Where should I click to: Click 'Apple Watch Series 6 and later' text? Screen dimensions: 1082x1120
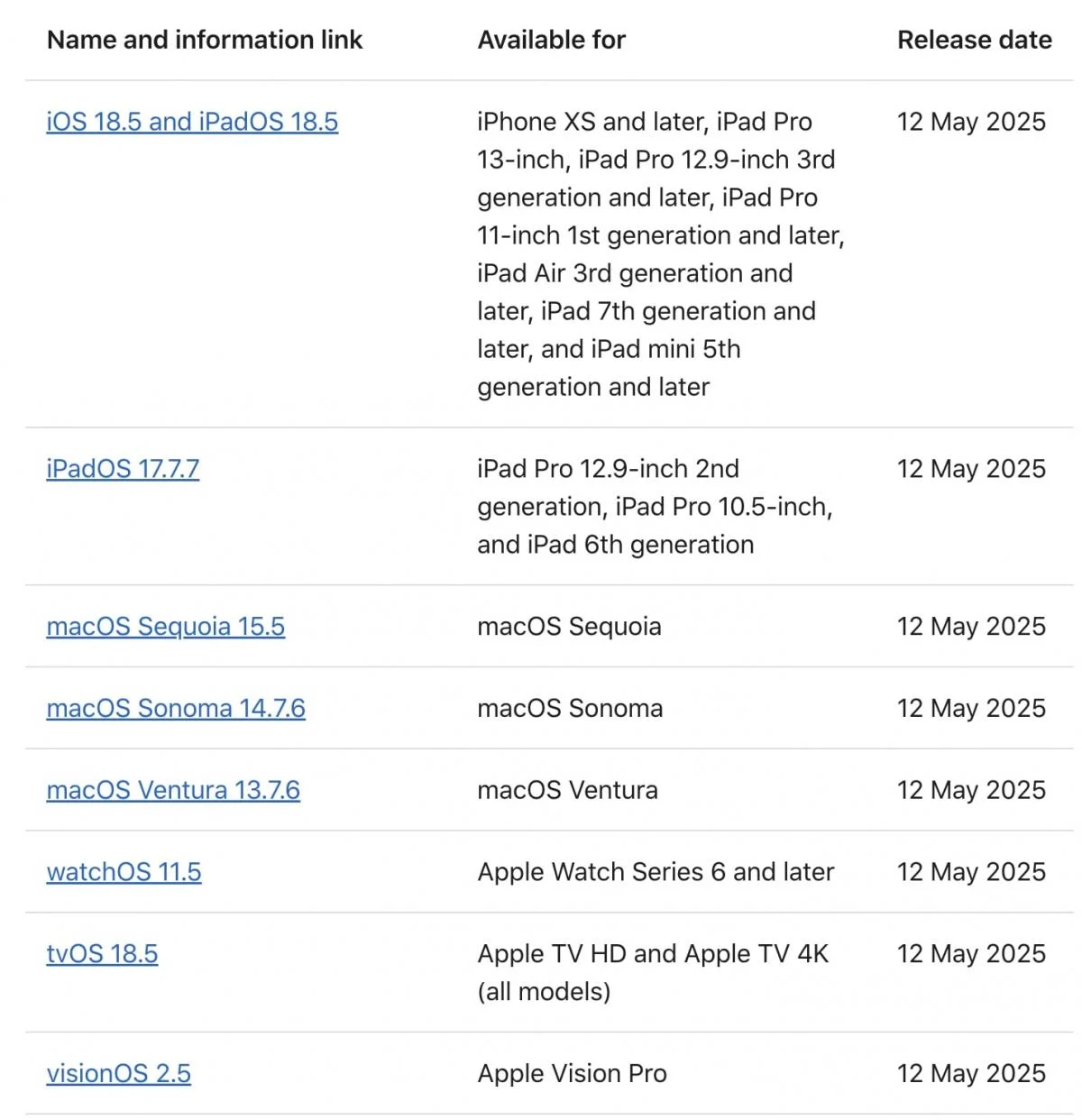pyautogui.click(x=656, y=872)
